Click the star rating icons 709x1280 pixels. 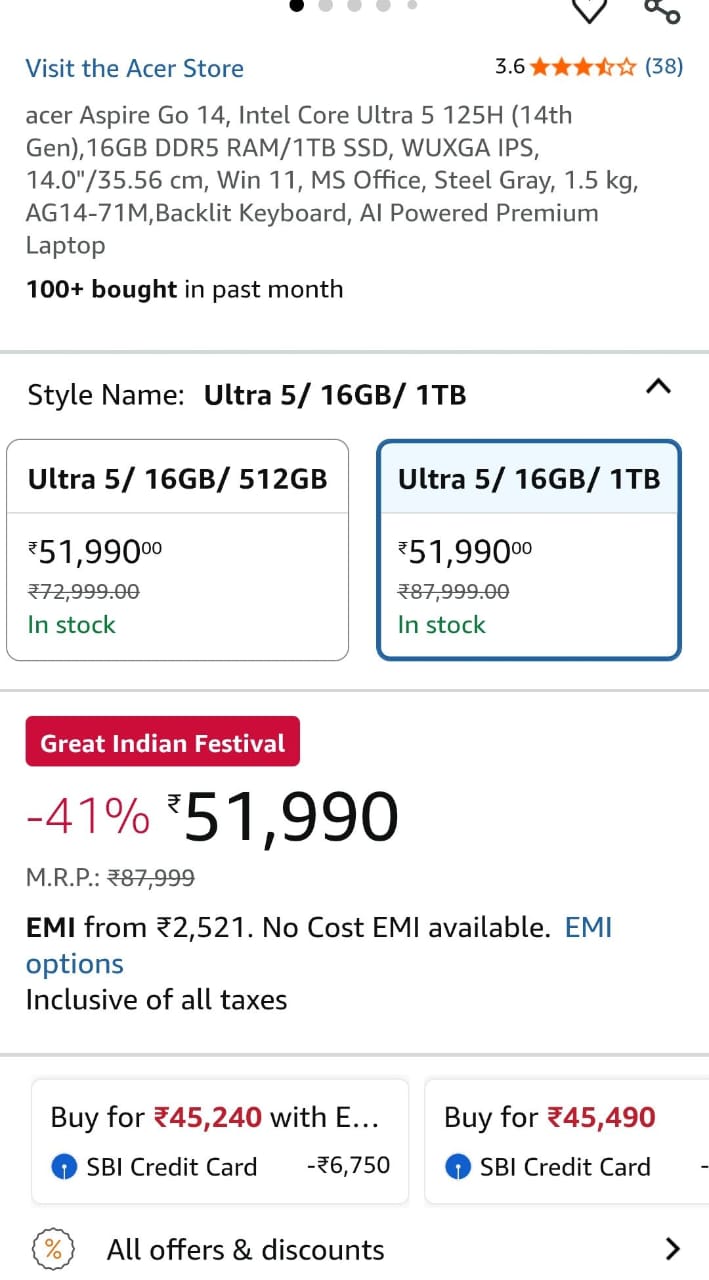(582, 67)
